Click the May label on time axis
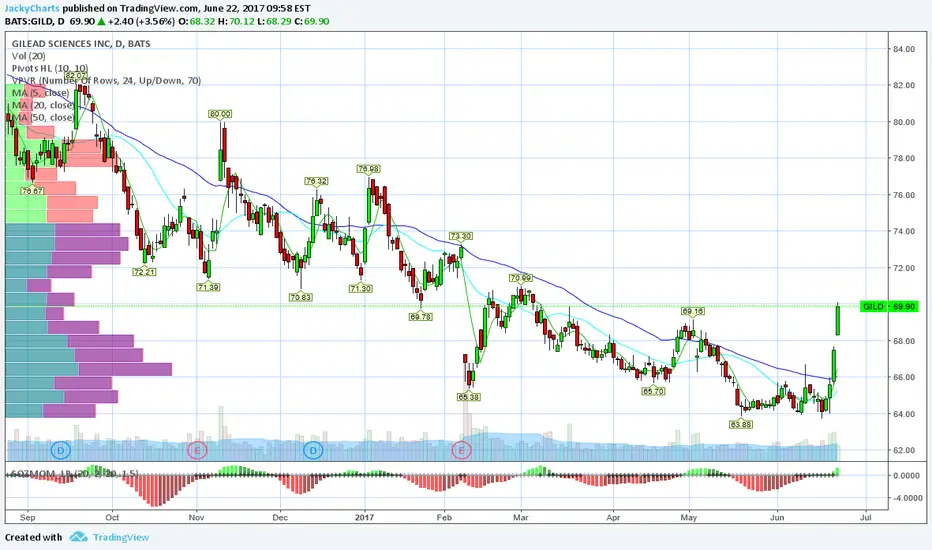Image resolution: width=932 pixels, height=550 pixels. [x=689, y=517]
